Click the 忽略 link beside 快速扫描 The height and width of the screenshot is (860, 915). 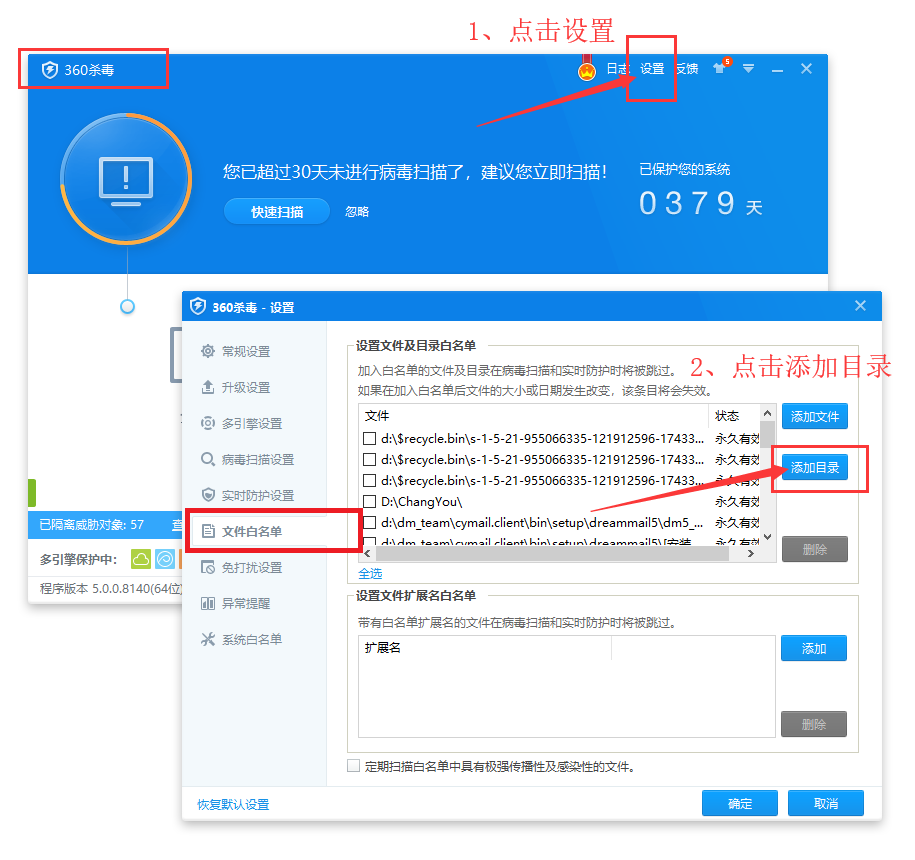pos(357,212)
